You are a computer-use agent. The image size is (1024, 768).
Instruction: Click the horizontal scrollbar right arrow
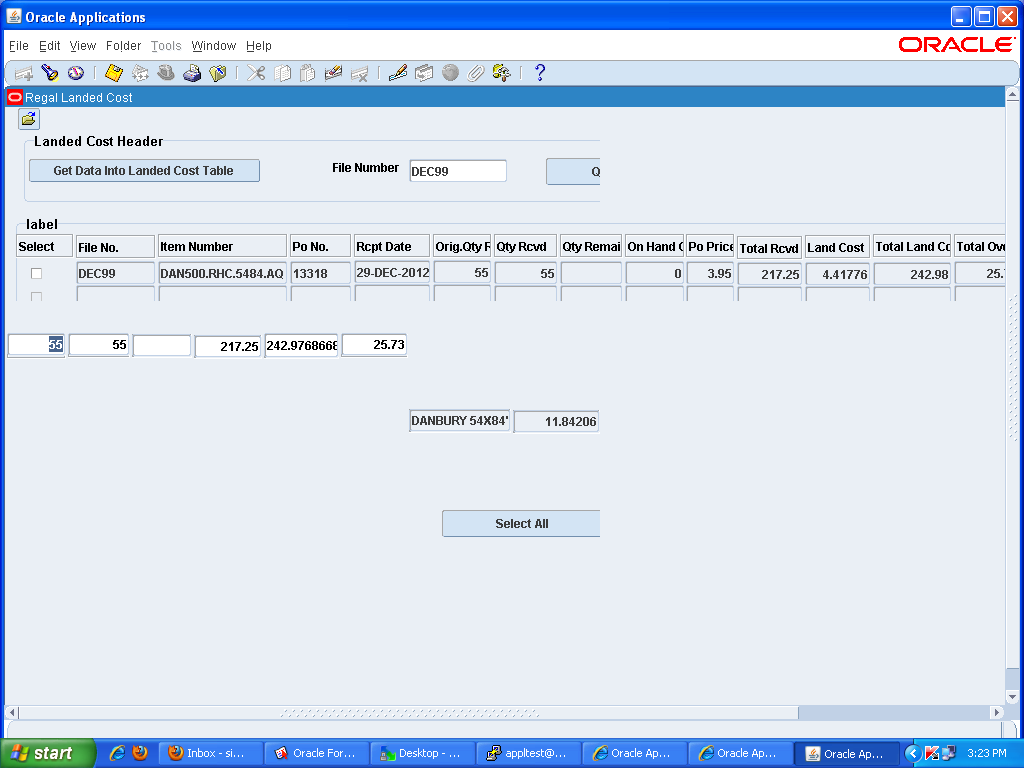coord(997,712)
